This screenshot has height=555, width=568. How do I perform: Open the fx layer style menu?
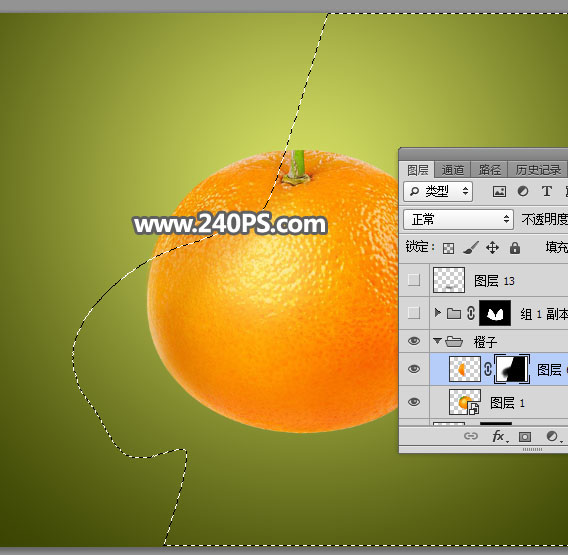tap(499, 436)
